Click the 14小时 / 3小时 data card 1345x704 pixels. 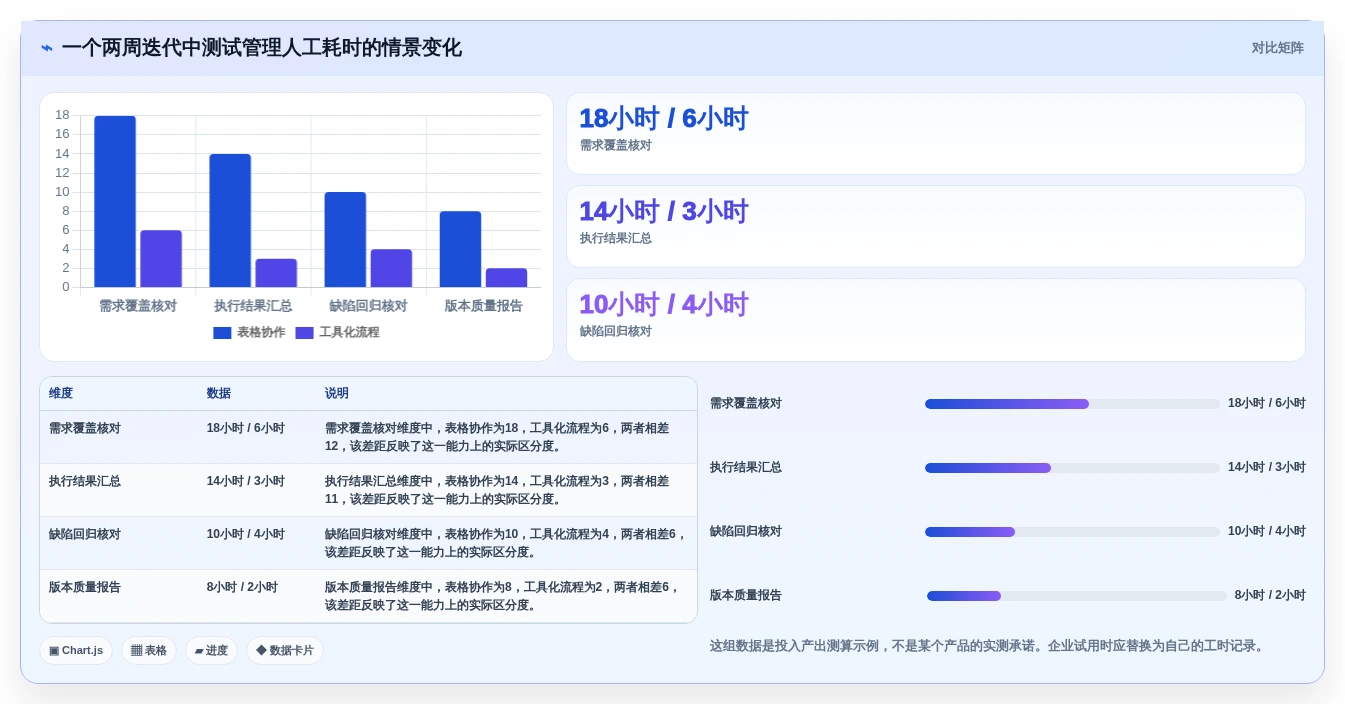tap(935, 227)
